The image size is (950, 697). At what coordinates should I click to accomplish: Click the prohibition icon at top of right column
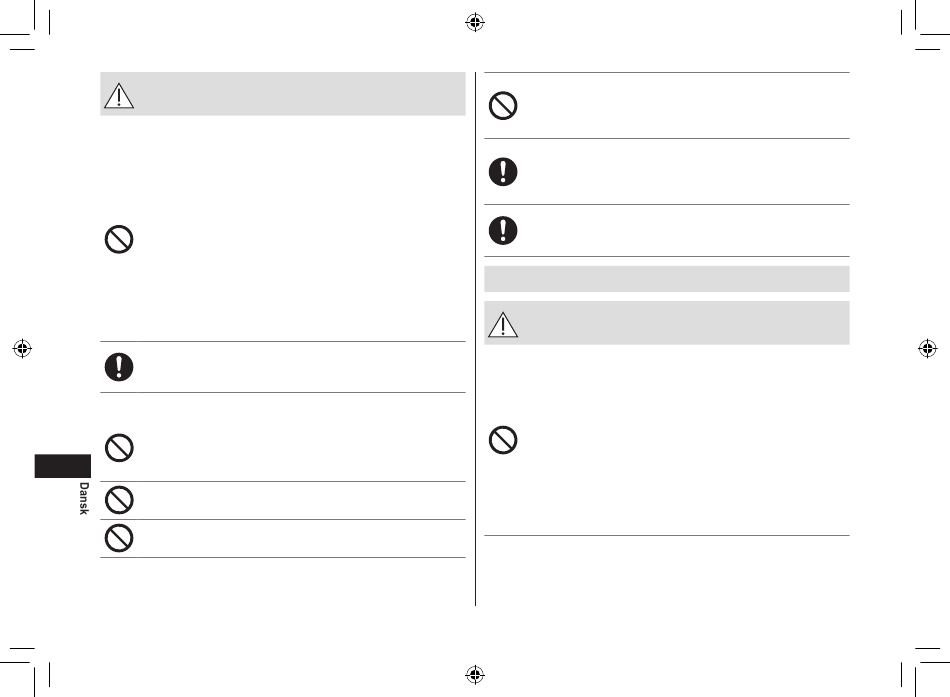[503, 105]
